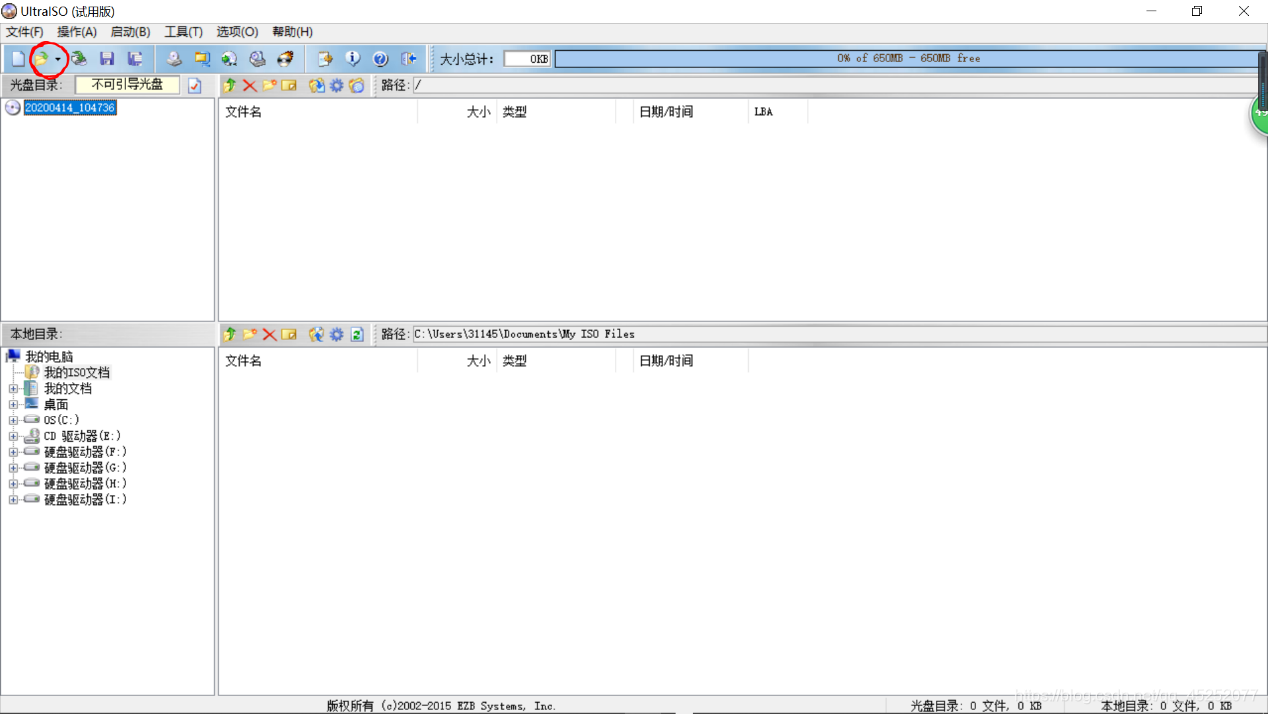1268x714 pixels.
Task: Click the green refresh icon in the local directory toolbar
Action: [x=357, y=334]
